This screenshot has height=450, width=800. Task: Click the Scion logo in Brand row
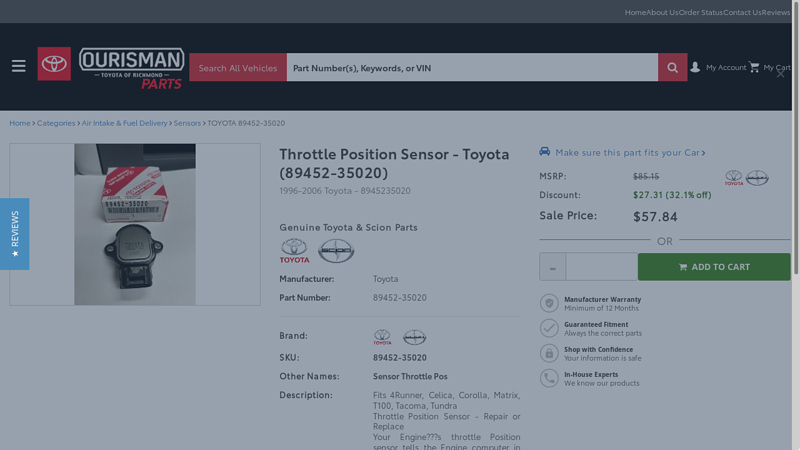pos(414,337)
